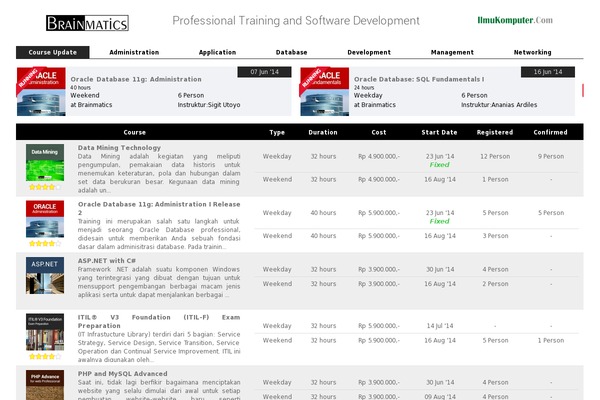This screenshot has width=600, height=400.
Task: Click the 07 Jun '14 date badge
Action: click(264, 72)
